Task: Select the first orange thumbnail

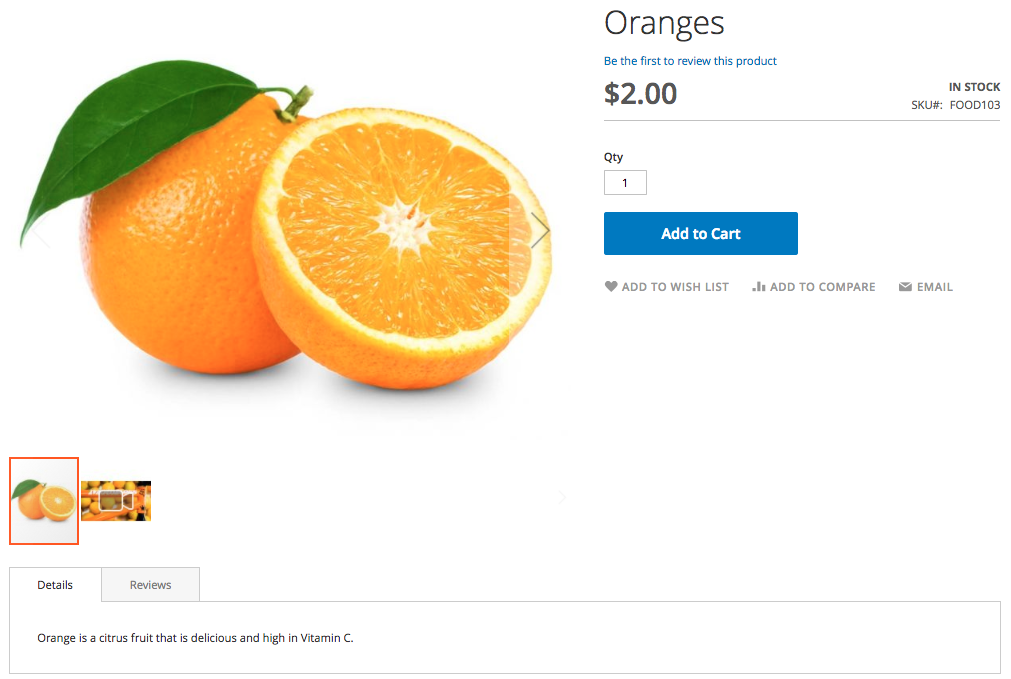Action: pos(44,500)
